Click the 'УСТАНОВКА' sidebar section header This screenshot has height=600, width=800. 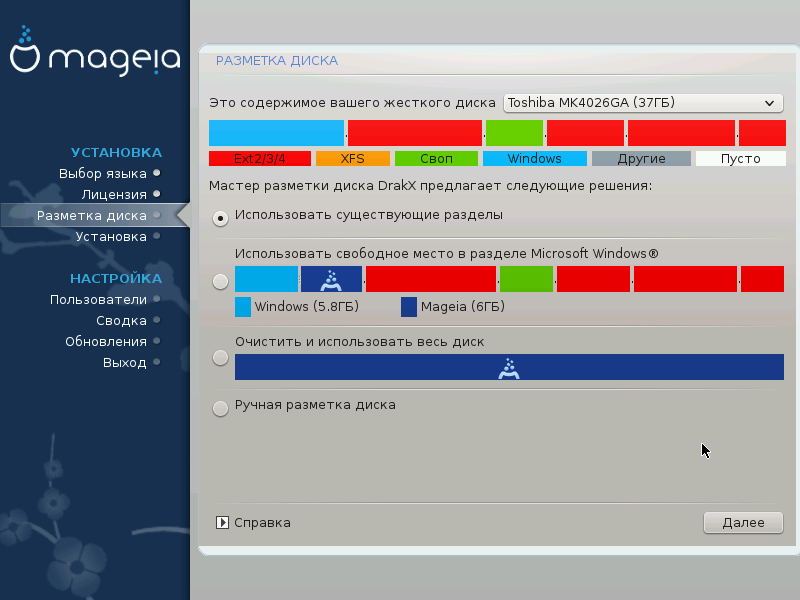coord(116,153)
